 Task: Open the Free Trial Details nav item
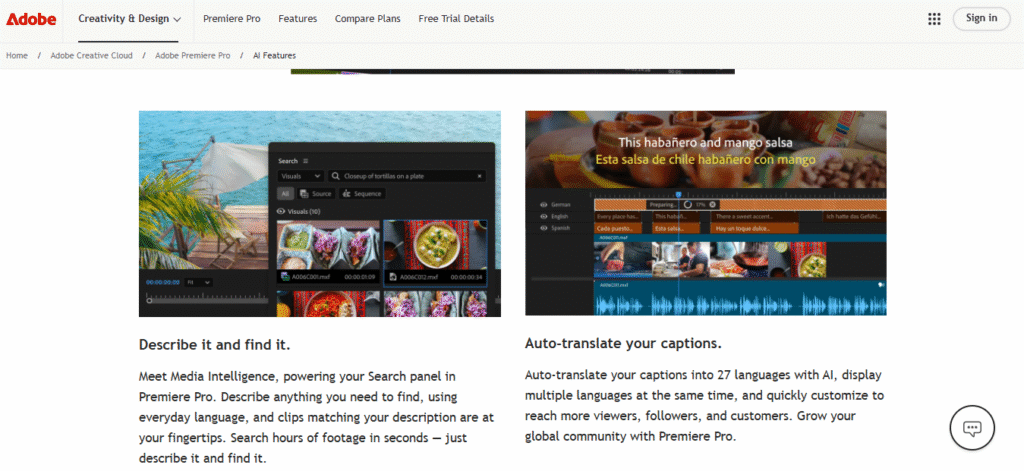click(456, 19)
